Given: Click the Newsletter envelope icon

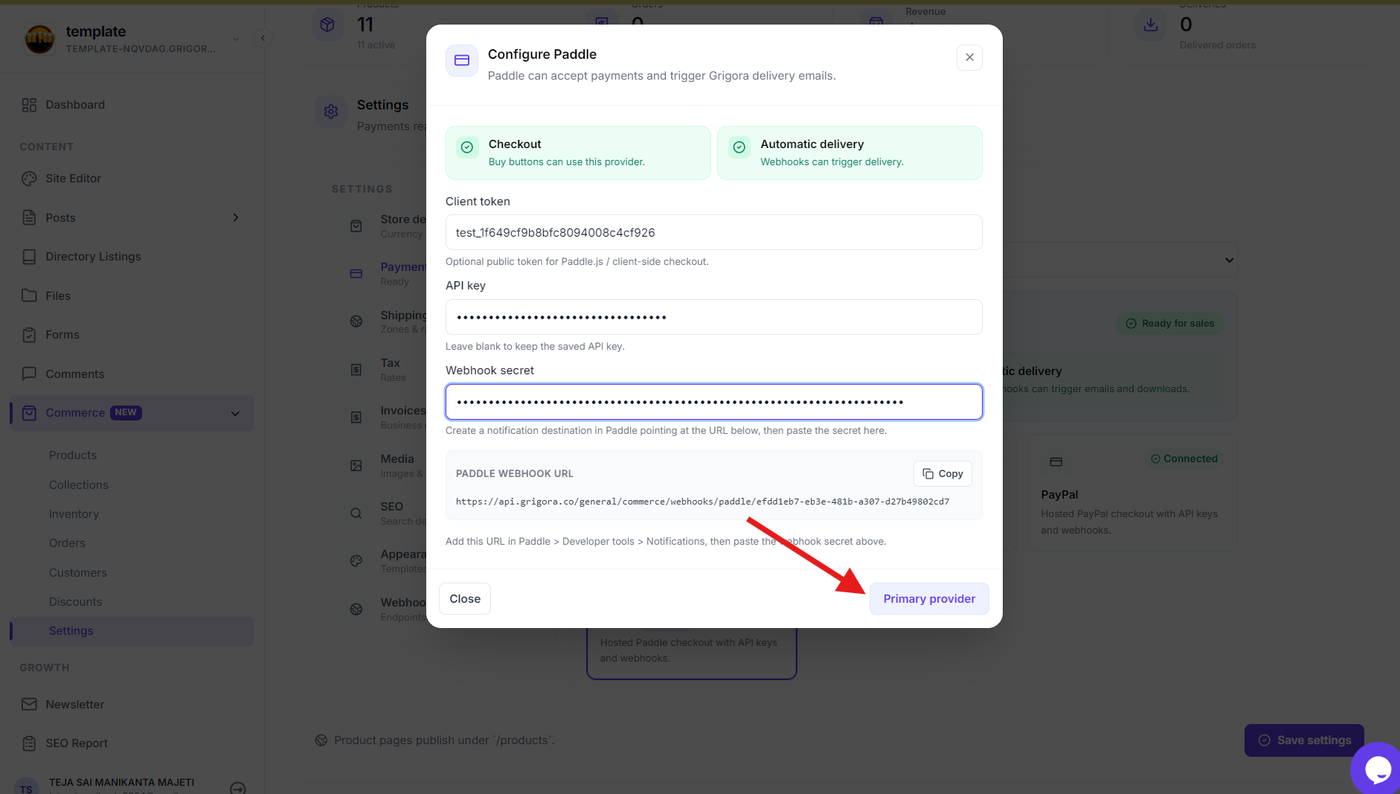Looking at the screenshot, I should [29, 704].
